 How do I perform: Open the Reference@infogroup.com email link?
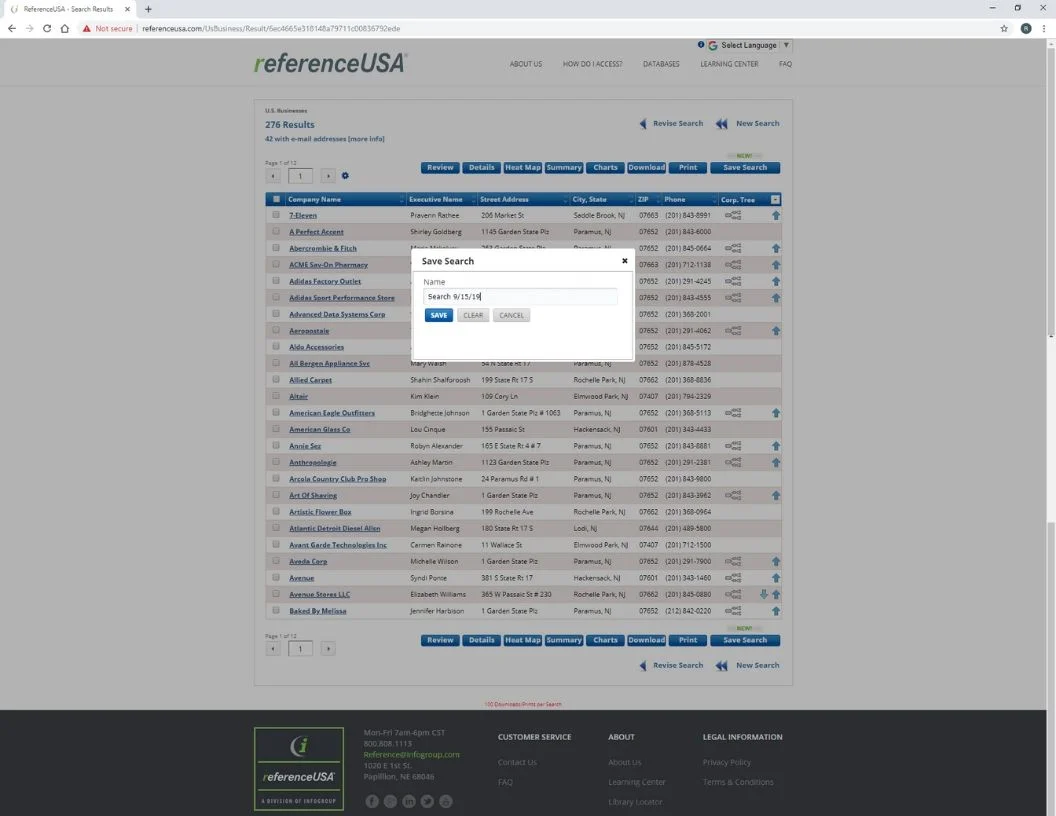411,755
